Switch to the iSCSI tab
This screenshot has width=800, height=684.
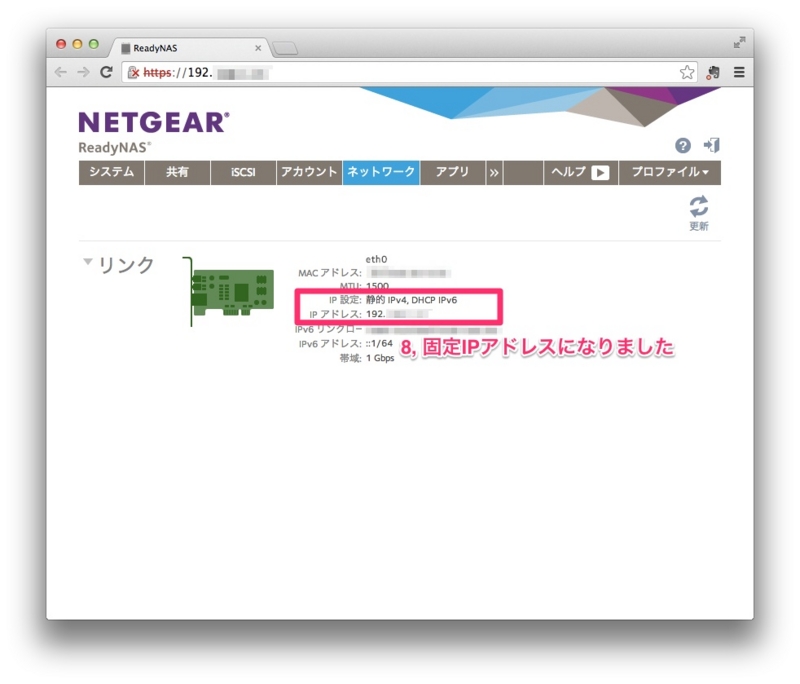(243, 172)
